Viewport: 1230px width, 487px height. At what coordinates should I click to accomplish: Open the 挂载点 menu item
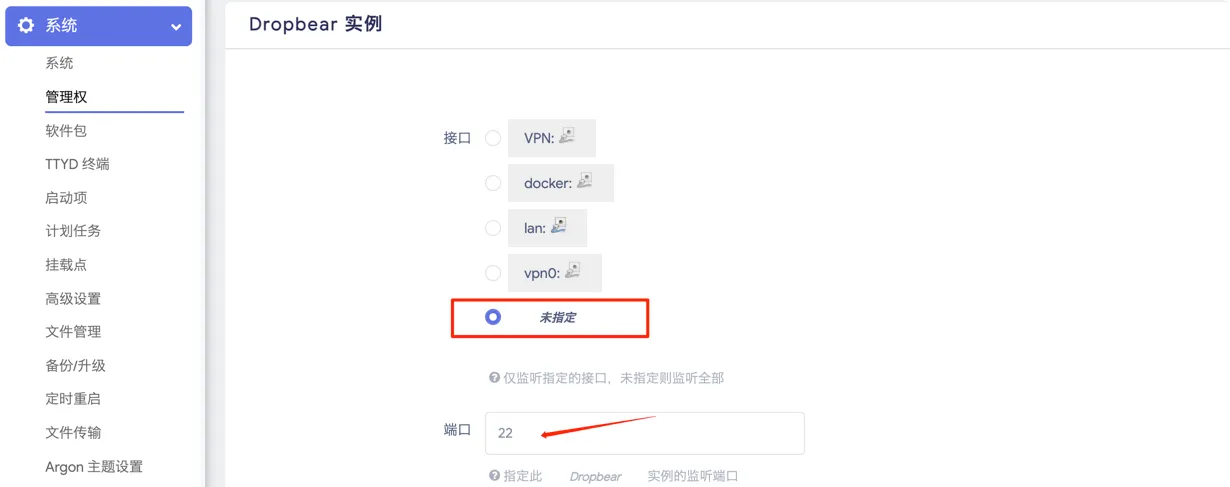tap(66, 265)
